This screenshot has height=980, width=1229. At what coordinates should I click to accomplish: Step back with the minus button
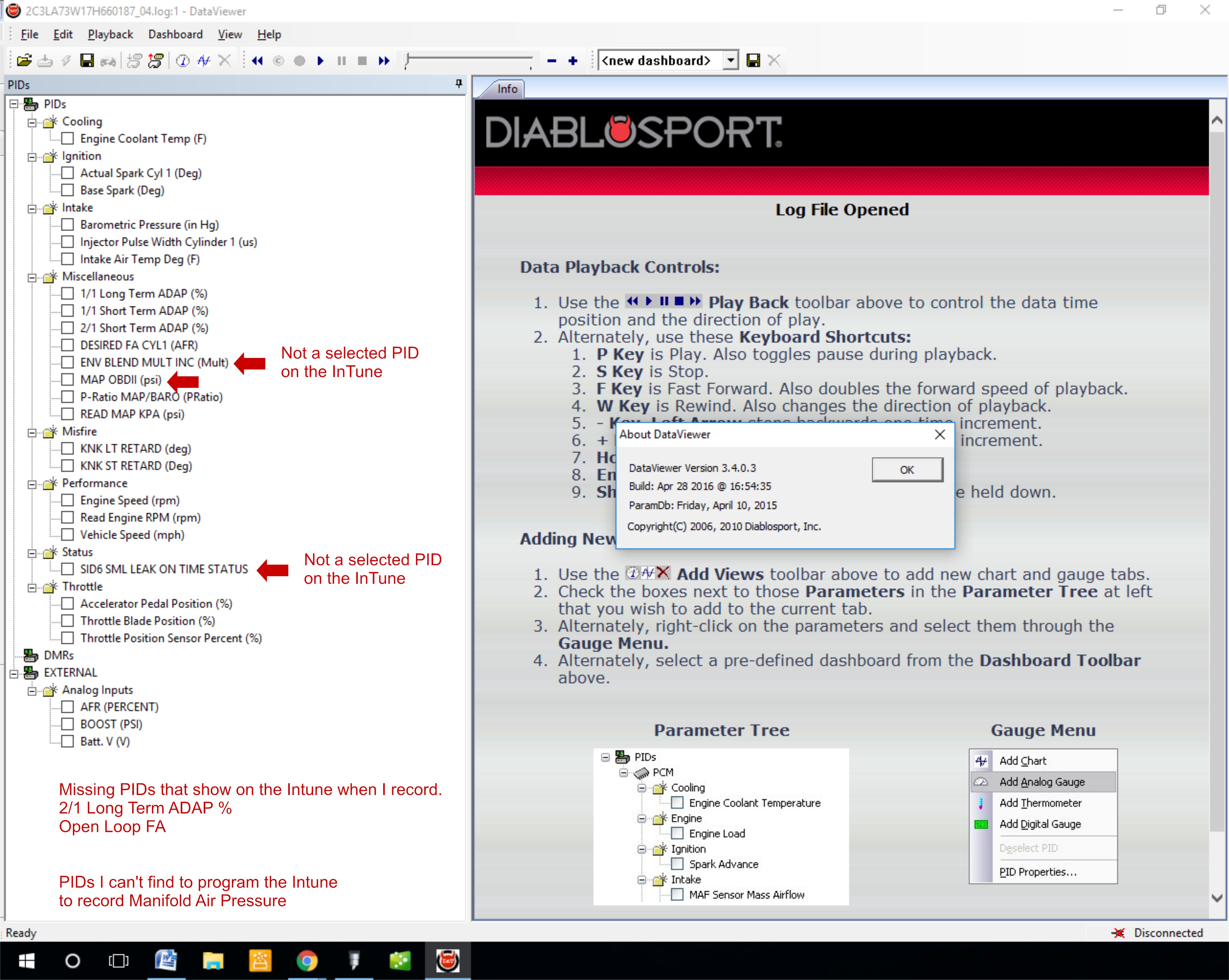coord(551,61)
